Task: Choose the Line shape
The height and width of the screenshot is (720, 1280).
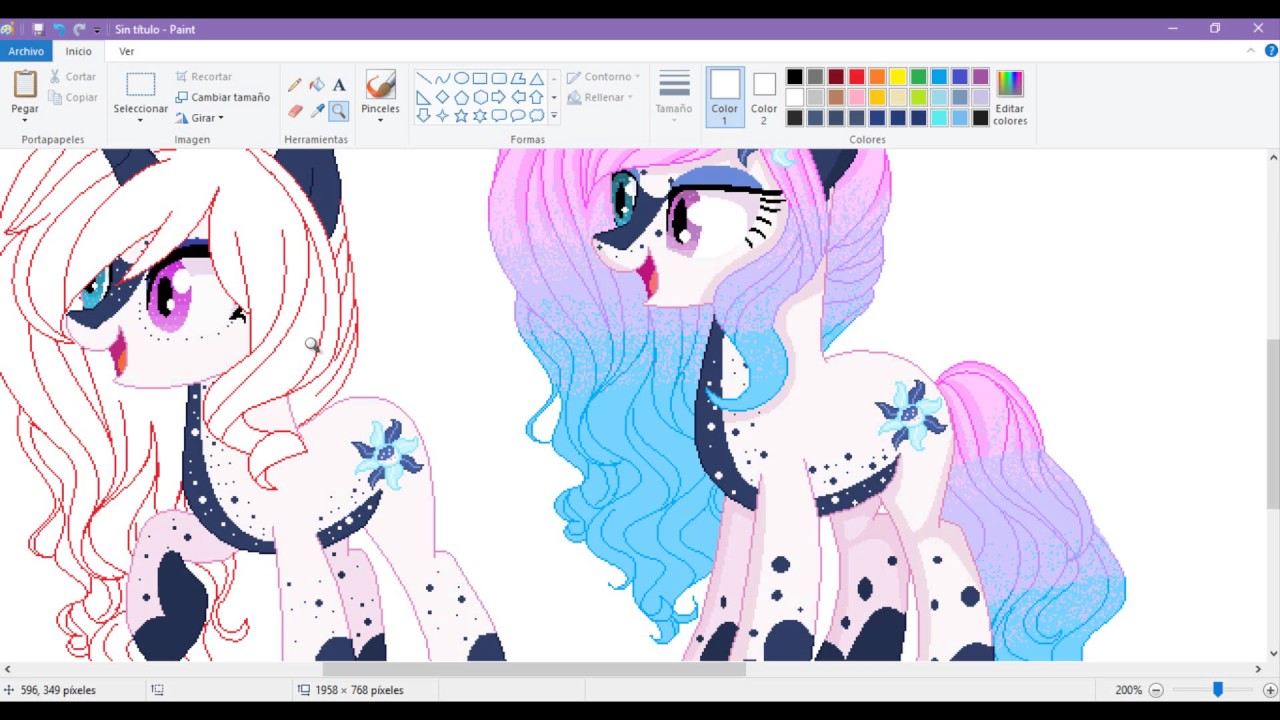Action: (x=423, y=78)
